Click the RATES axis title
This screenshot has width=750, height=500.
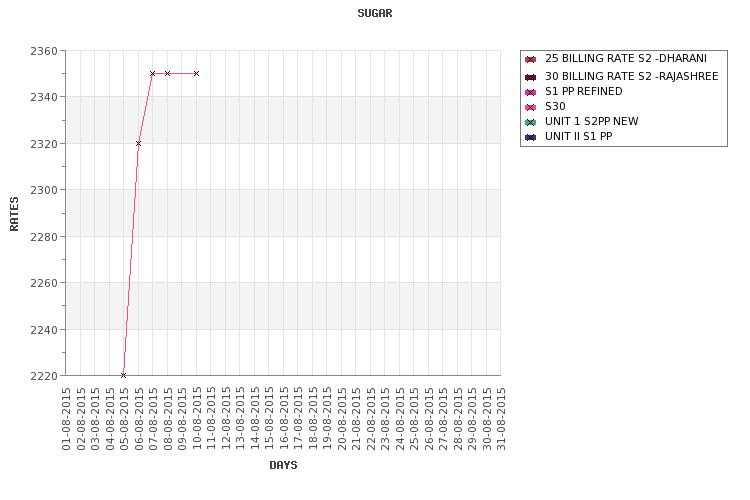pos(14,214)
